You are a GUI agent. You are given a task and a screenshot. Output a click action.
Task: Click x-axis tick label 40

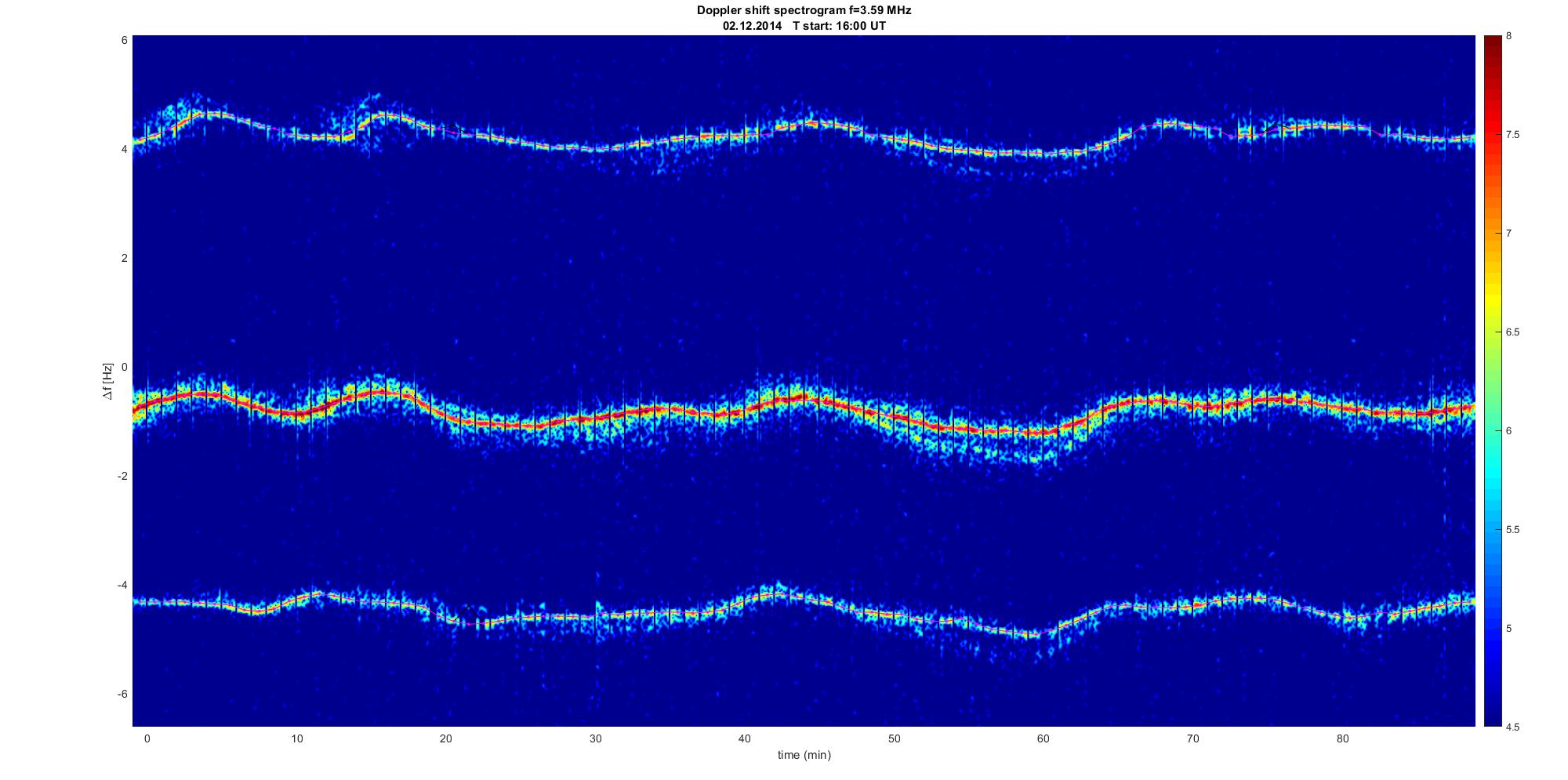(745, 738)
